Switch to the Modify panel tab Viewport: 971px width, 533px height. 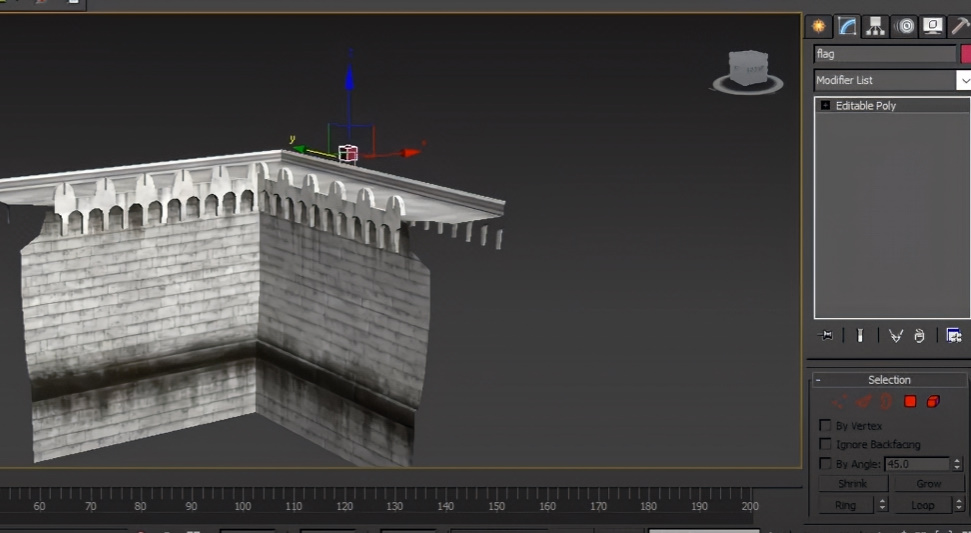point(847,26)
